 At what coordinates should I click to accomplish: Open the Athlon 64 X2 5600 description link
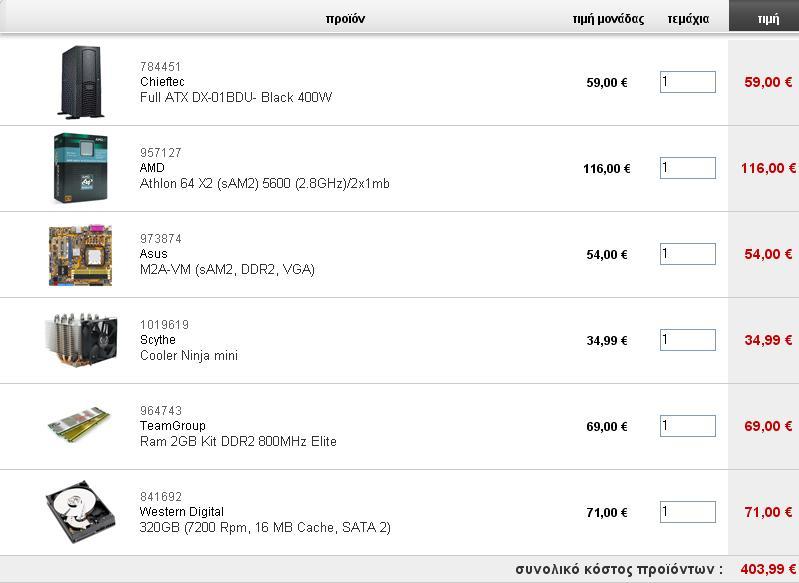click(x=264, y=183)
